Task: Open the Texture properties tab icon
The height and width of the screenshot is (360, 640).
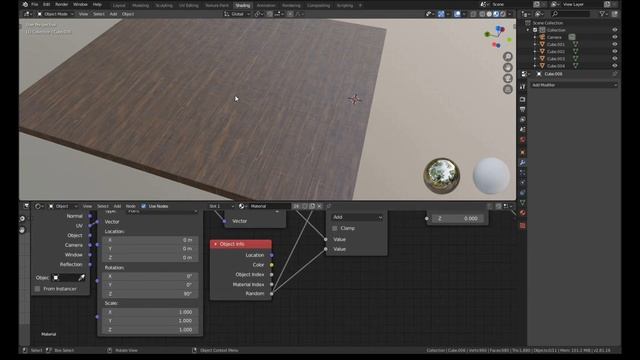Action: click(x=523, y=225)
